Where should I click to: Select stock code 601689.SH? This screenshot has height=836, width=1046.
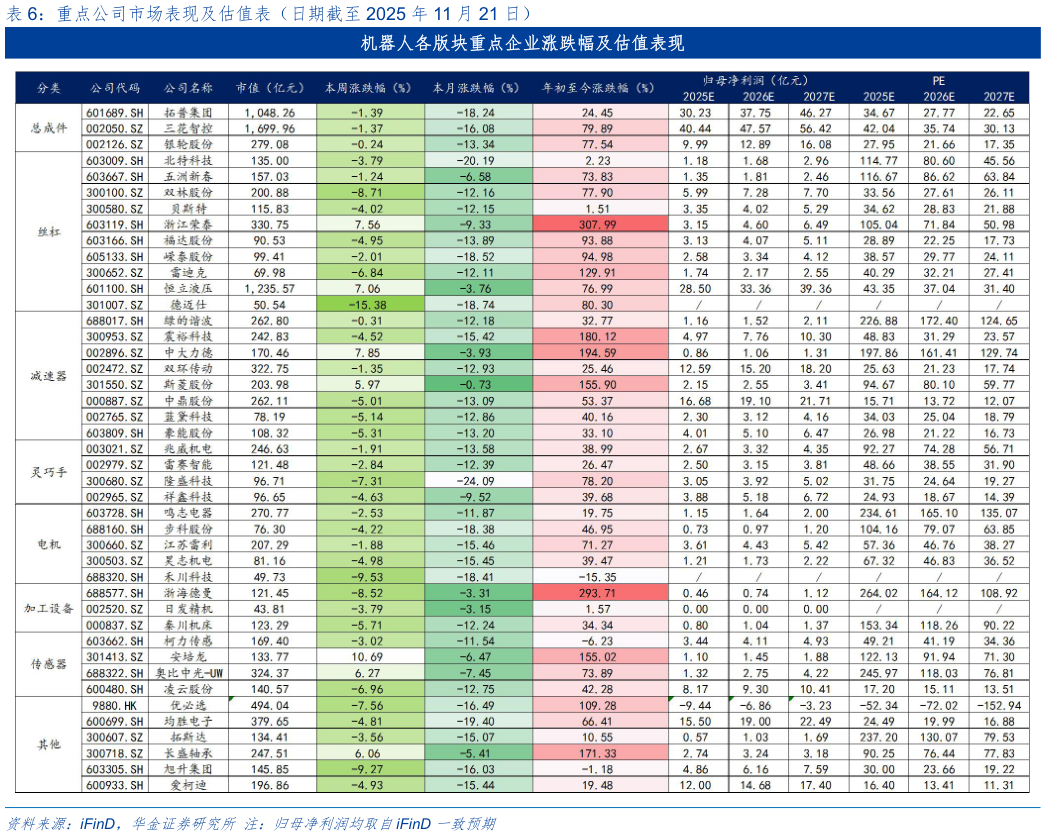(113, 113)
